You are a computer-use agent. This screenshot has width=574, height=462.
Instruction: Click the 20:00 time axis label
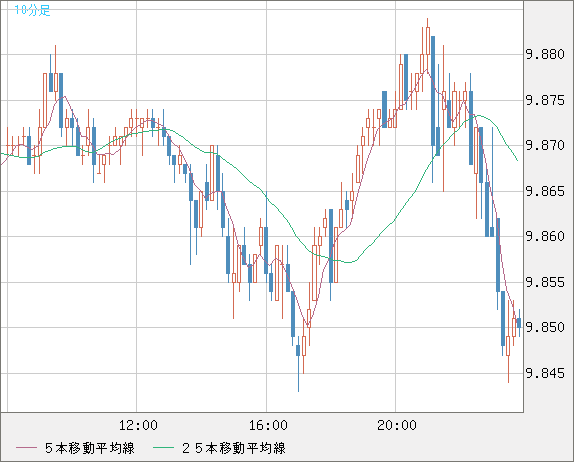[x=397, y=425]
